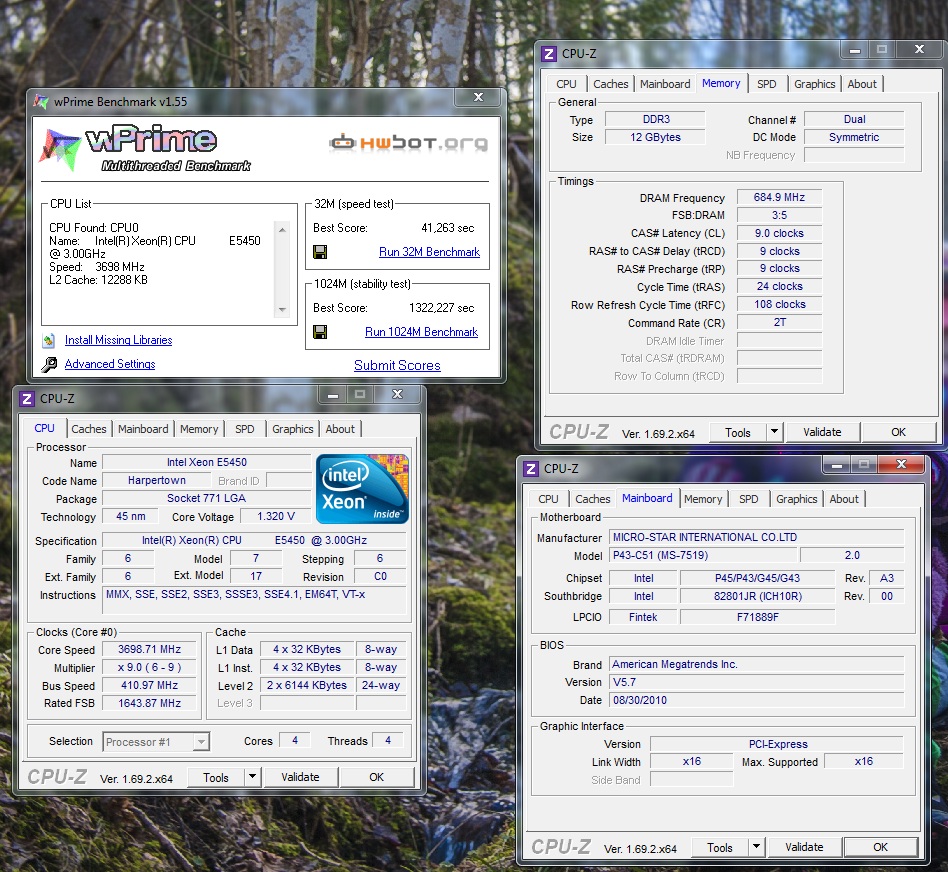Open Tools dropdown arrow in Memory window
The height and width of the screenshot is (872, 948).
click(x=774, y=432)
